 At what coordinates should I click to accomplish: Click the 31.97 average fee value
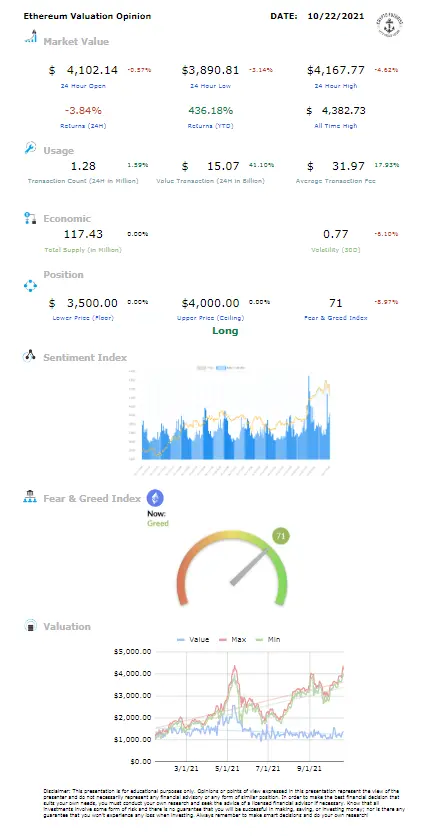349,166
